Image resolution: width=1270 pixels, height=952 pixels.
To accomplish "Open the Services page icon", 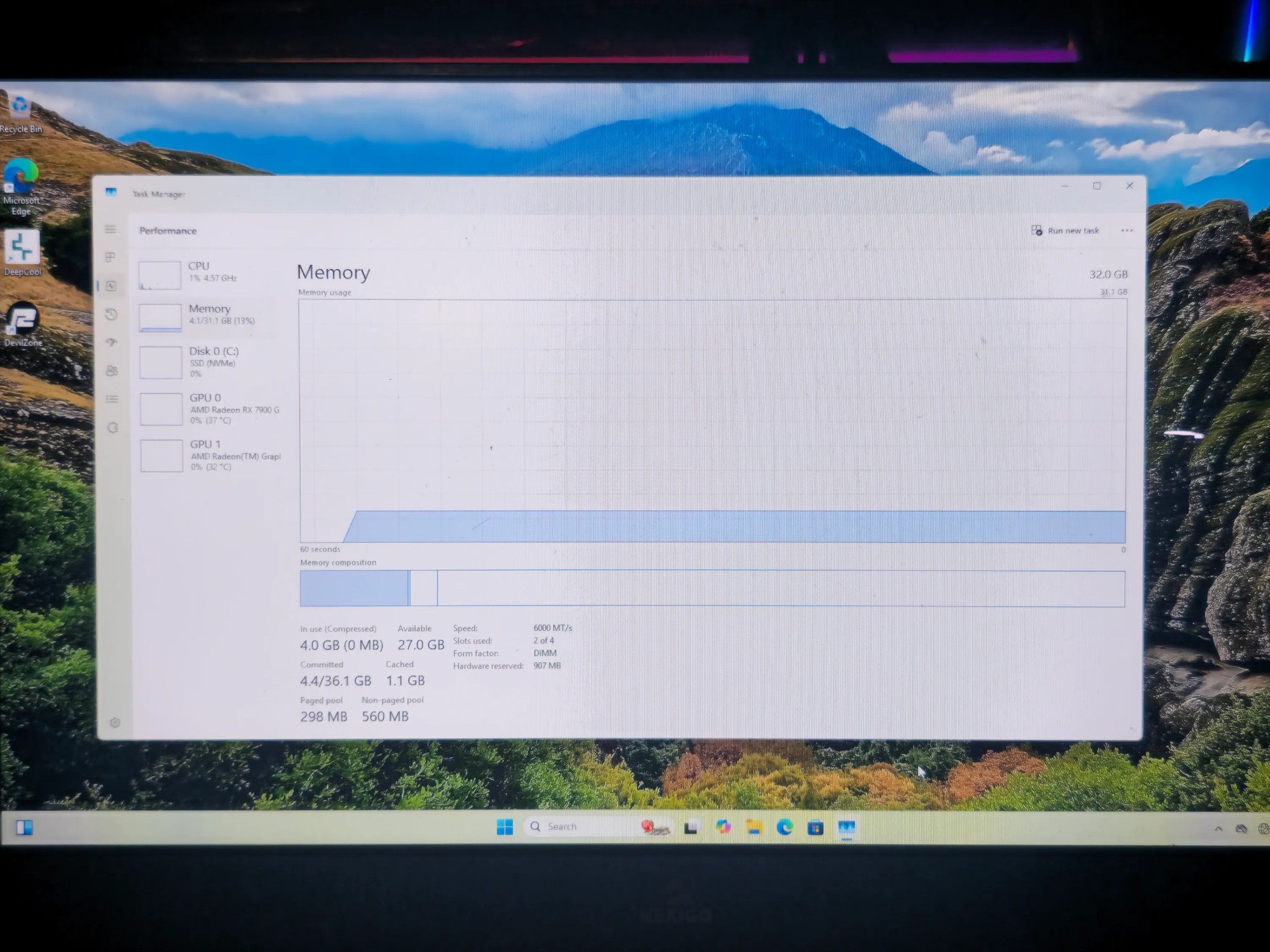I will (112, 428).
